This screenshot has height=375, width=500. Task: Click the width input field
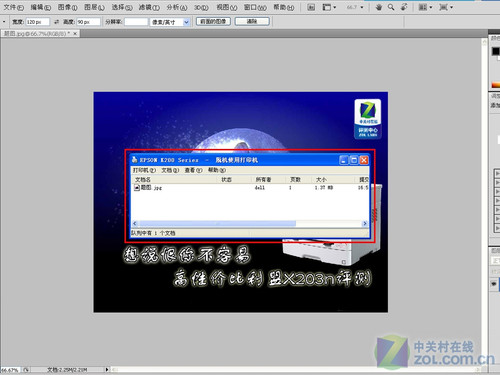pyautogui.click(x=37, y=22)
